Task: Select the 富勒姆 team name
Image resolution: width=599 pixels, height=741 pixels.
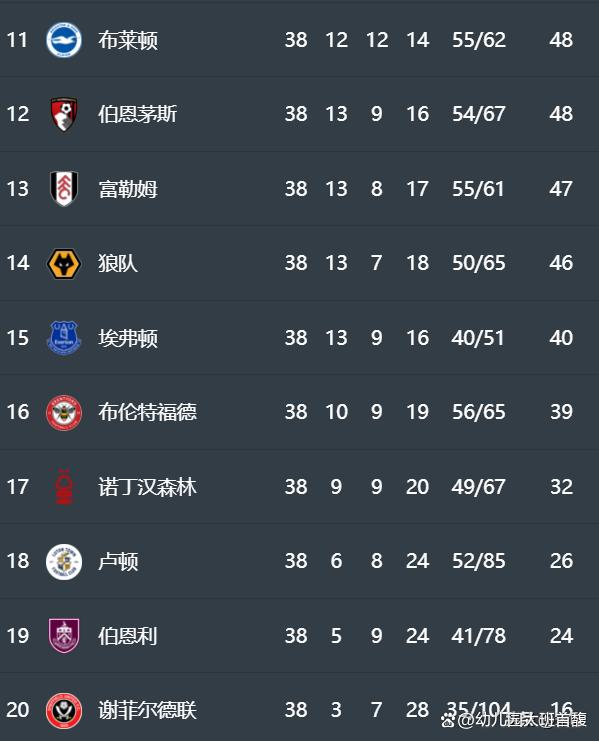Action: [128, 189]
